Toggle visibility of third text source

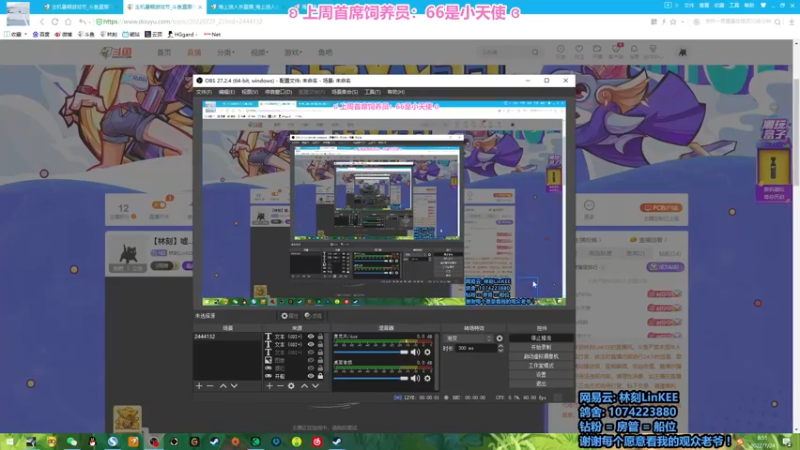[x=311, y=353]
